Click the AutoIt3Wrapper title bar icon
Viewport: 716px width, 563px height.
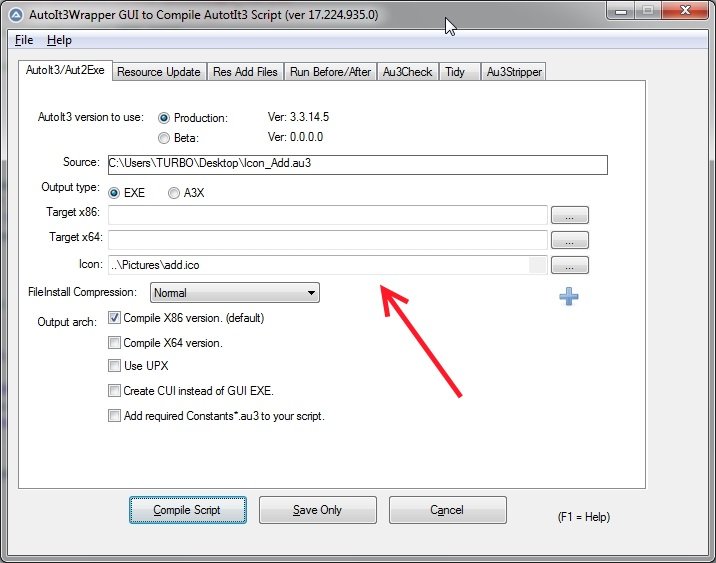coord(16,14)
